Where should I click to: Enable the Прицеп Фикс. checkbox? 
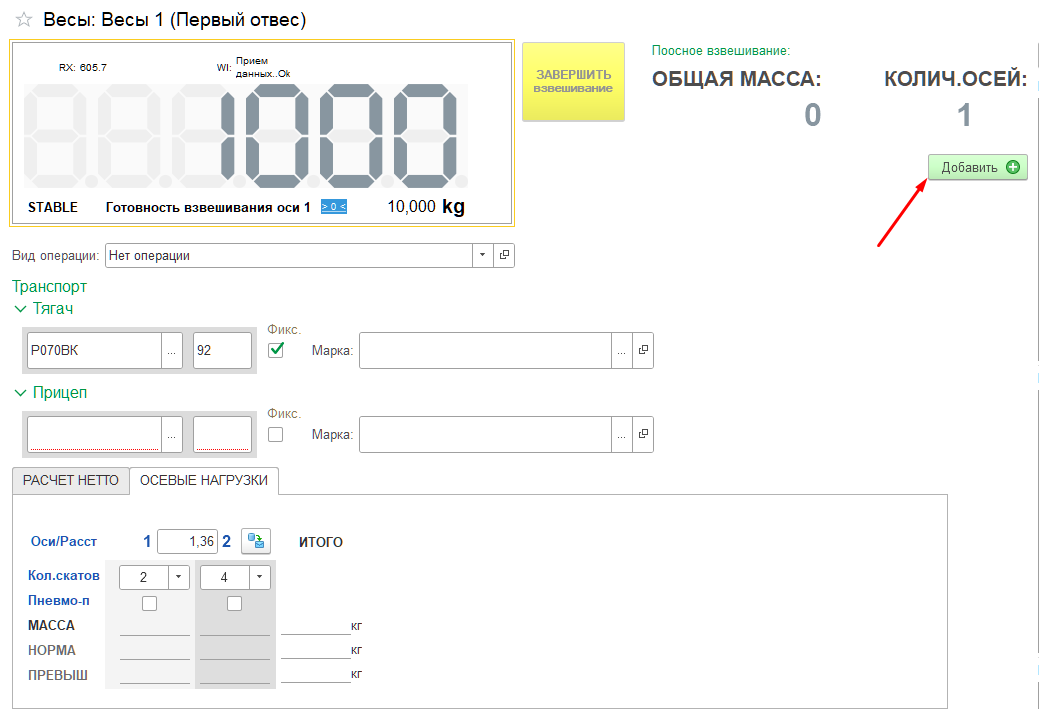(x=276, y=434)
